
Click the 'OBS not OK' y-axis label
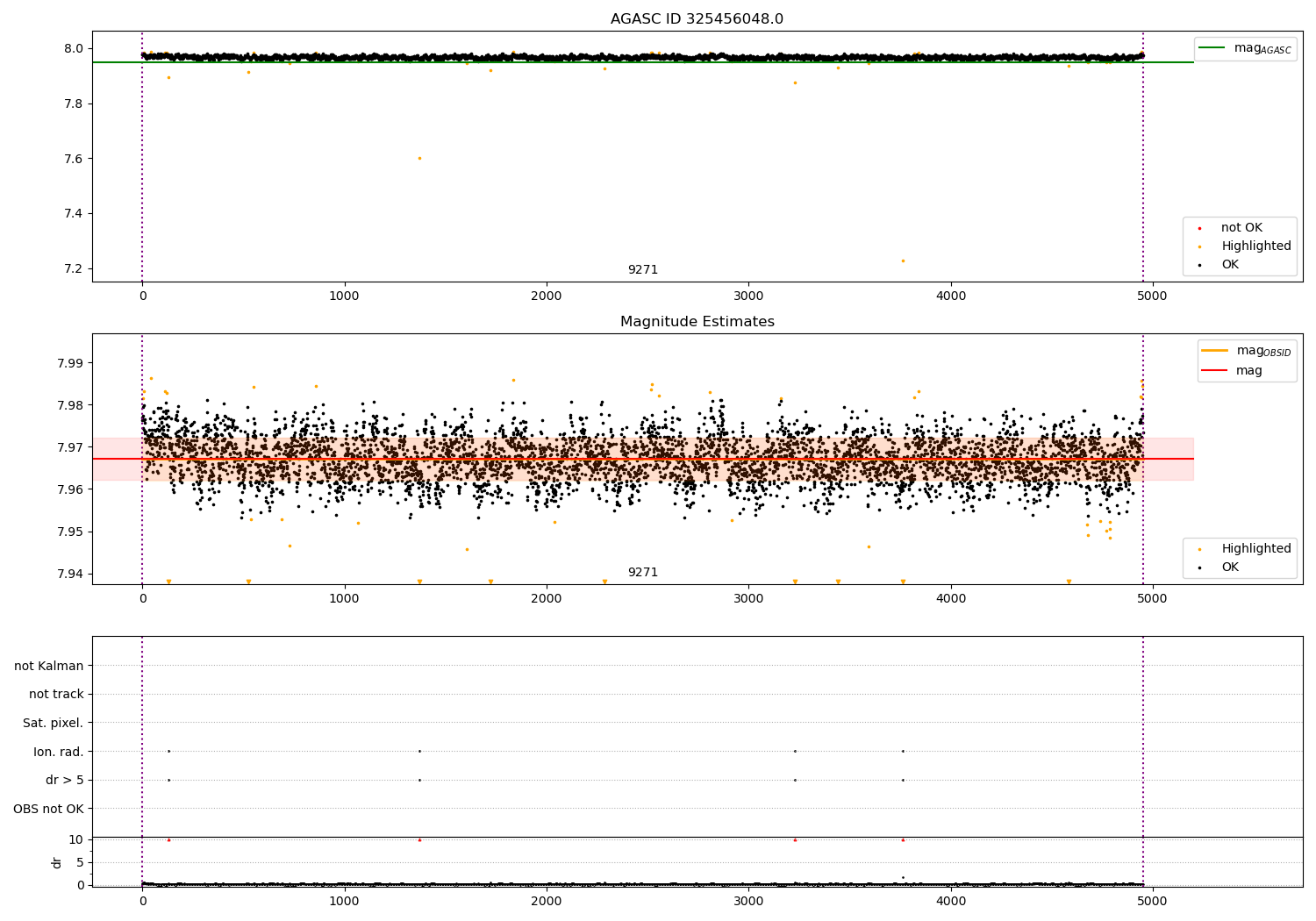coord(48,809)
